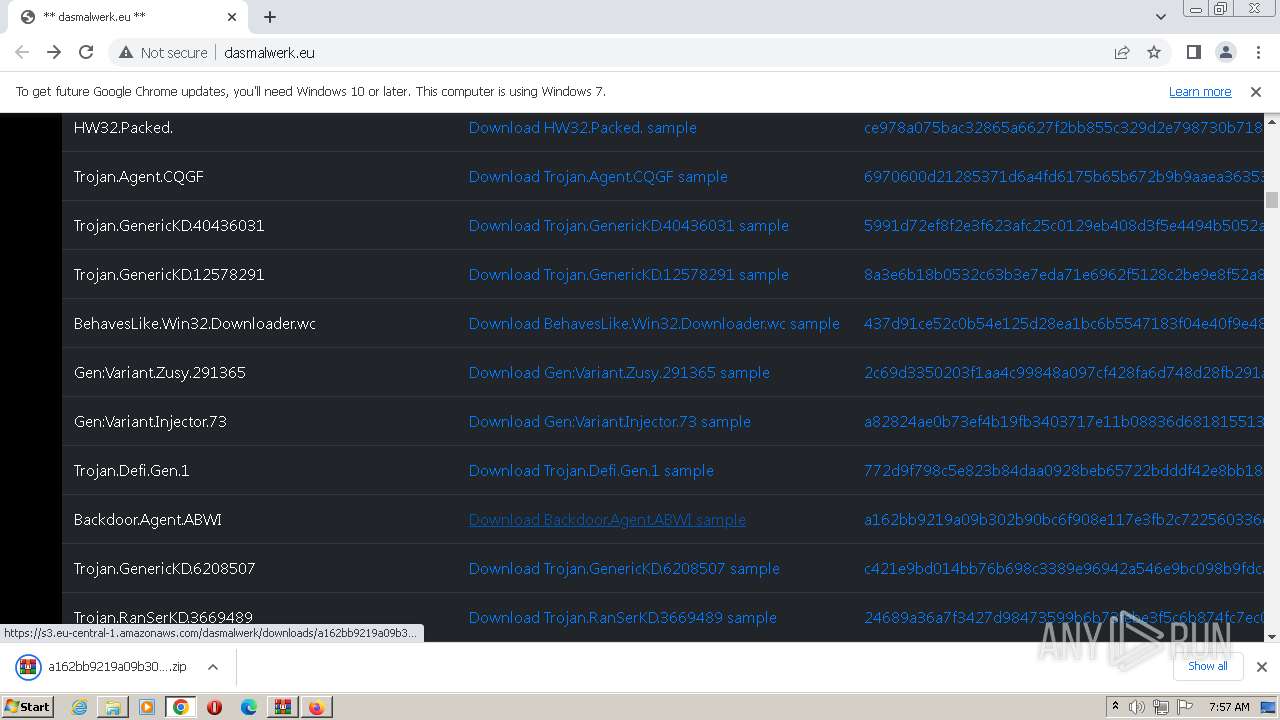Select the Backdoor.Agent.ABWI name text
Viewport: 1280px width, 720px height.
pyautogui.click(x=148, y=519)
